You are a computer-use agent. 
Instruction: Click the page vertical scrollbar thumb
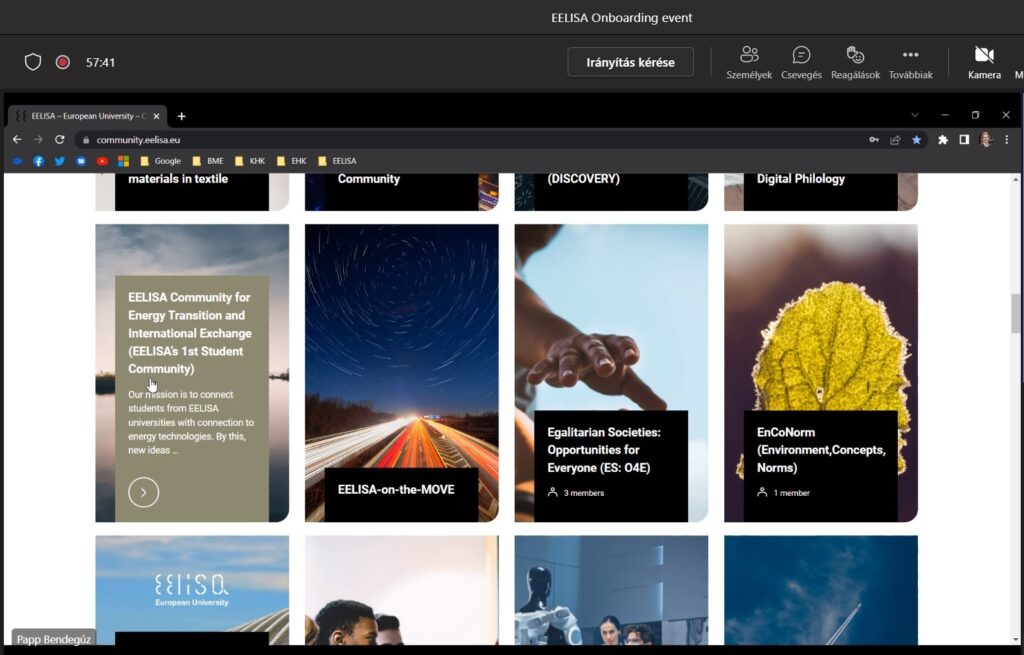click(1016, 313)
